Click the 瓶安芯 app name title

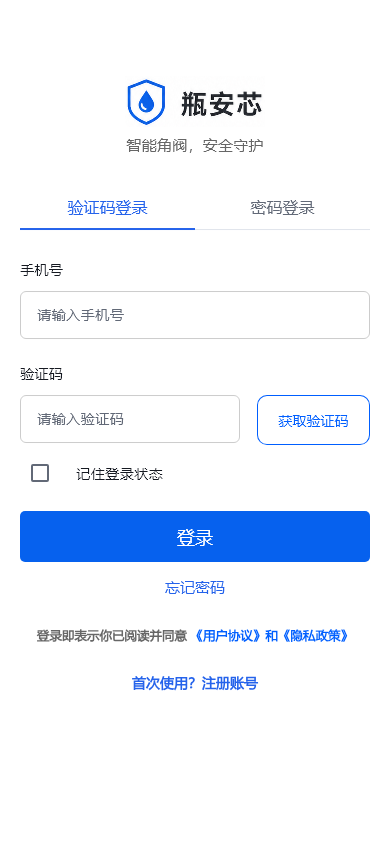221,104
